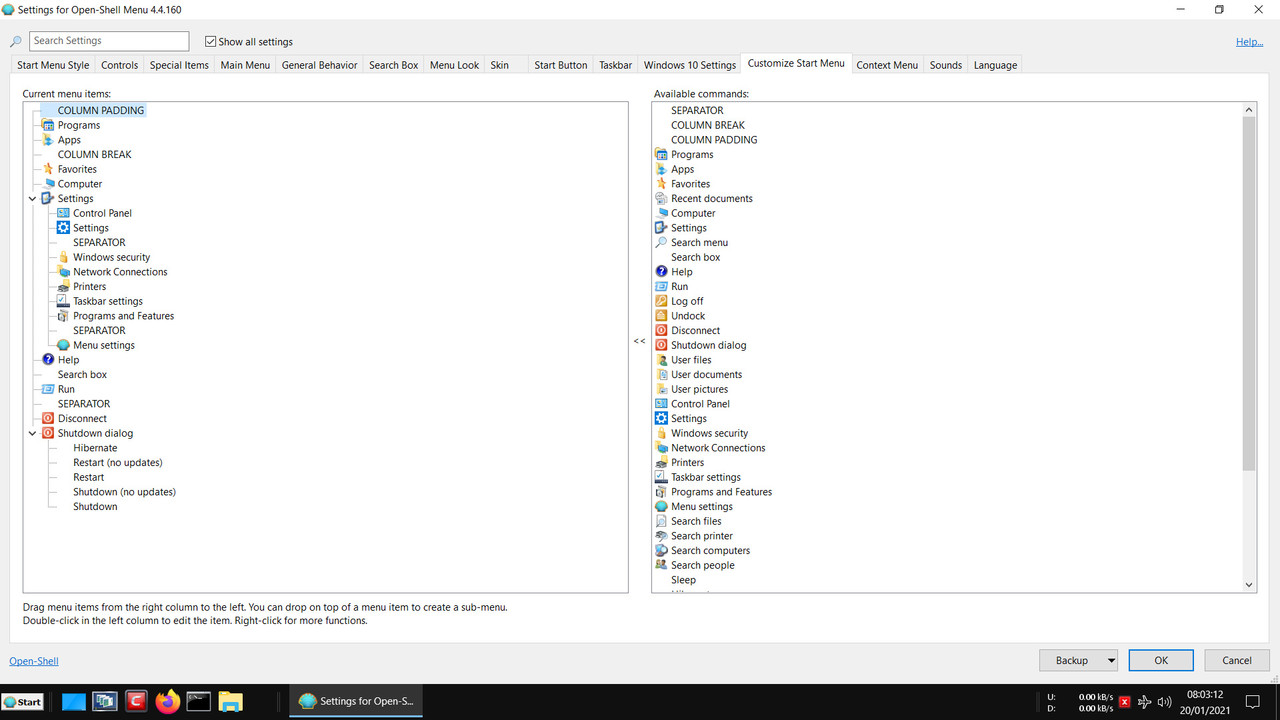The height and width of the screenshot is (720, 1280).
Task: Click the Available commands scrollbar down arrow
Action: tap(1249, 585)
